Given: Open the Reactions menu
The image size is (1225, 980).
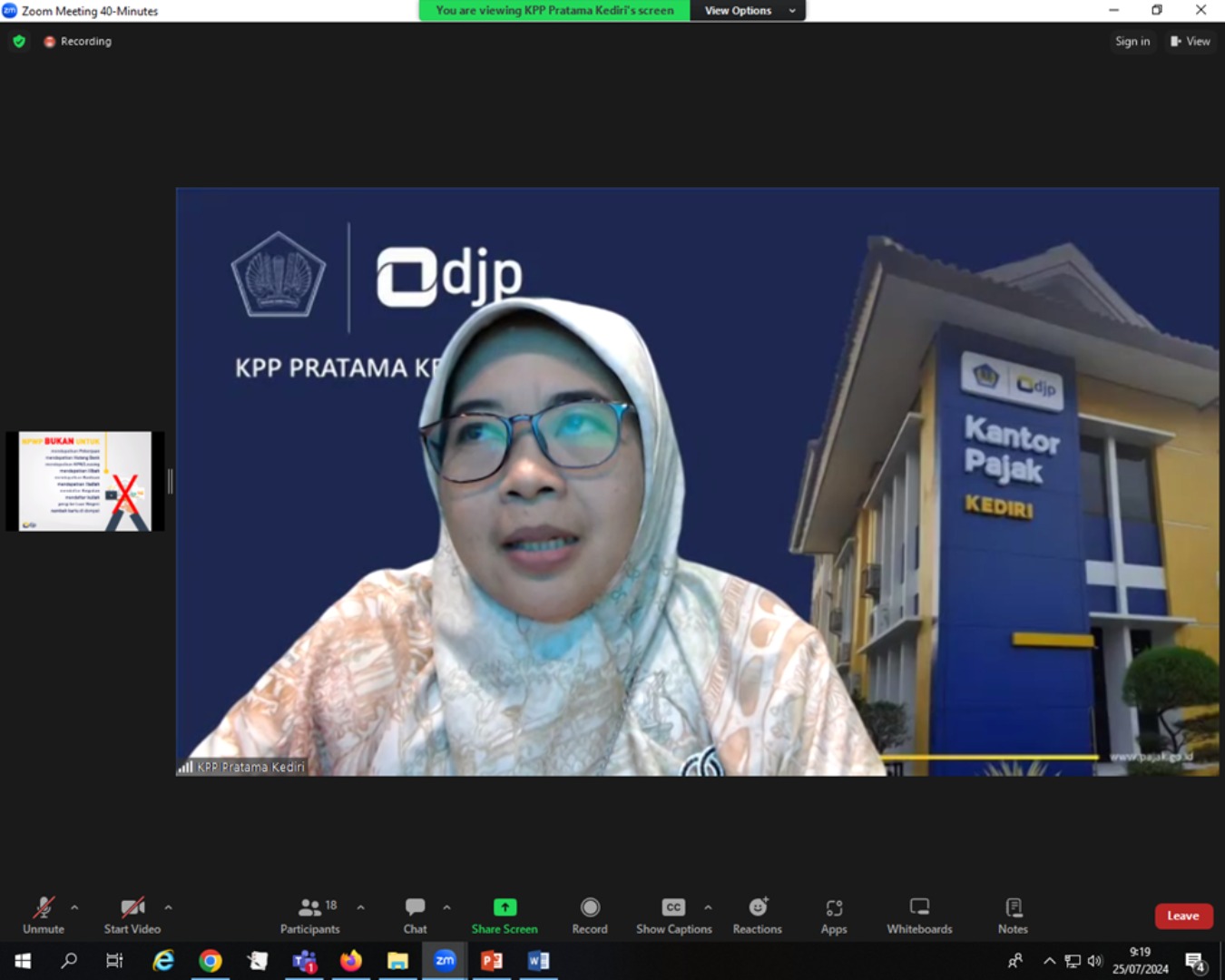Looking at the screenshot, I should pyautogui.click(x=757, y=915).
